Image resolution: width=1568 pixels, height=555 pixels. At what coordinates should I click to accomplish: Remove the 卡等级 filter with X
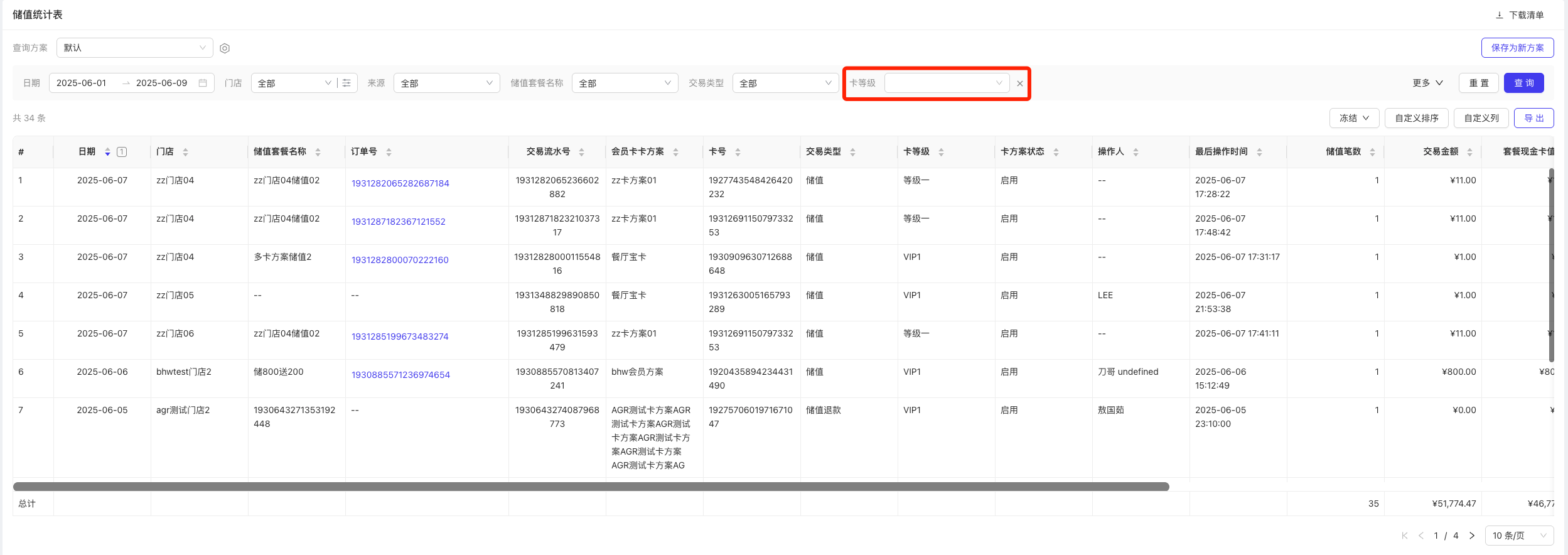[1020, 84]
